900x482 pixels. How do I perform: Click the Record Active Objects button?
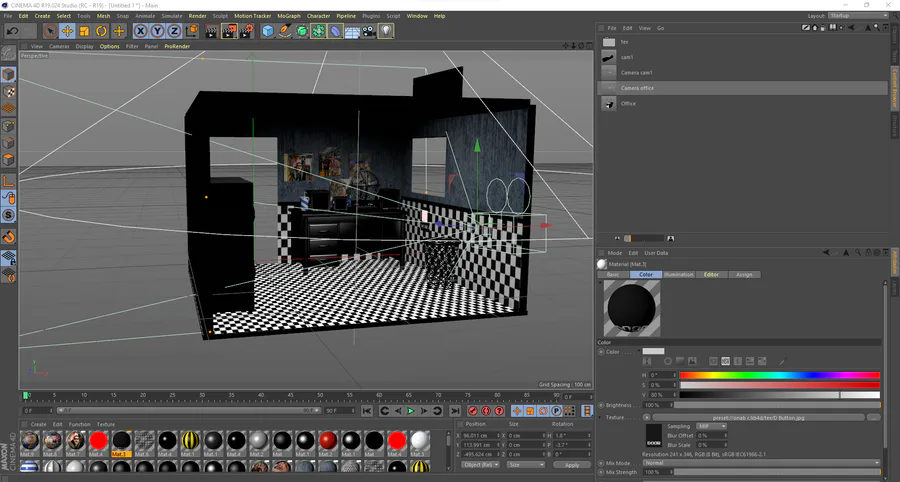pos(473,411)
